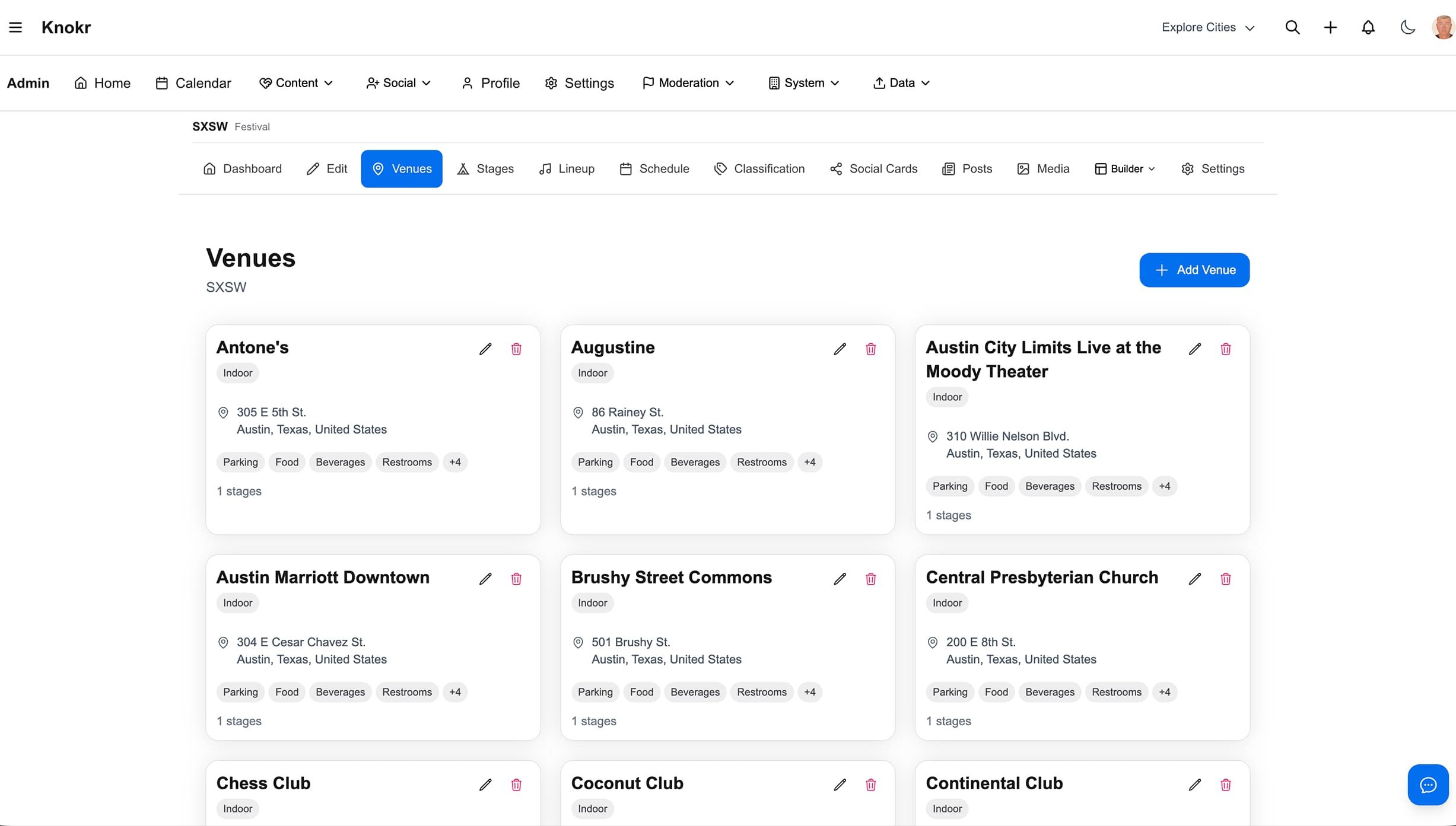Delete the Coconut Club venue
Screen dimensions: 1456x826
tap(870, 784)
